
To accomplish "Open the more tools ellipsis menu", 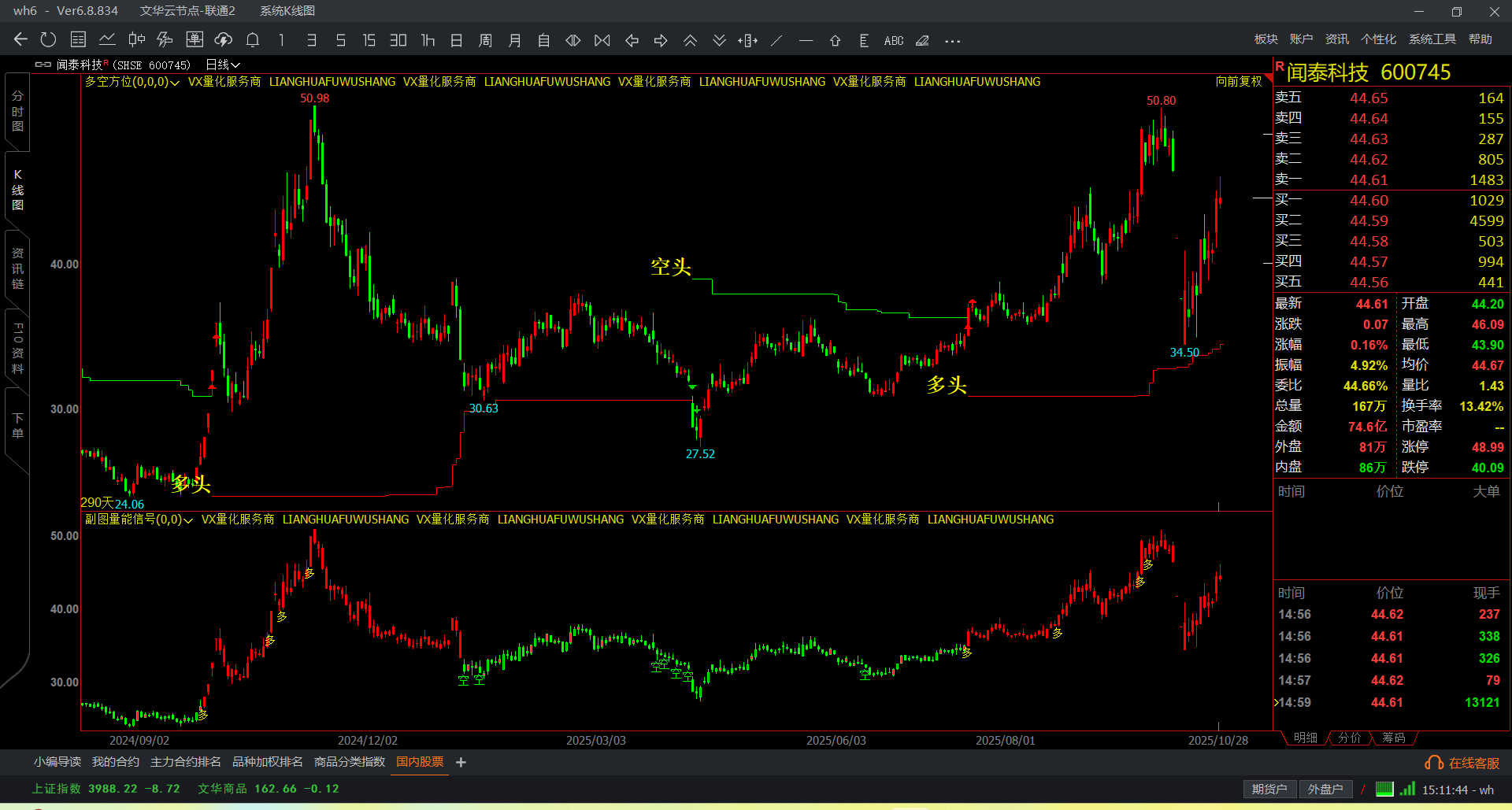I will [x=952, y=41].
